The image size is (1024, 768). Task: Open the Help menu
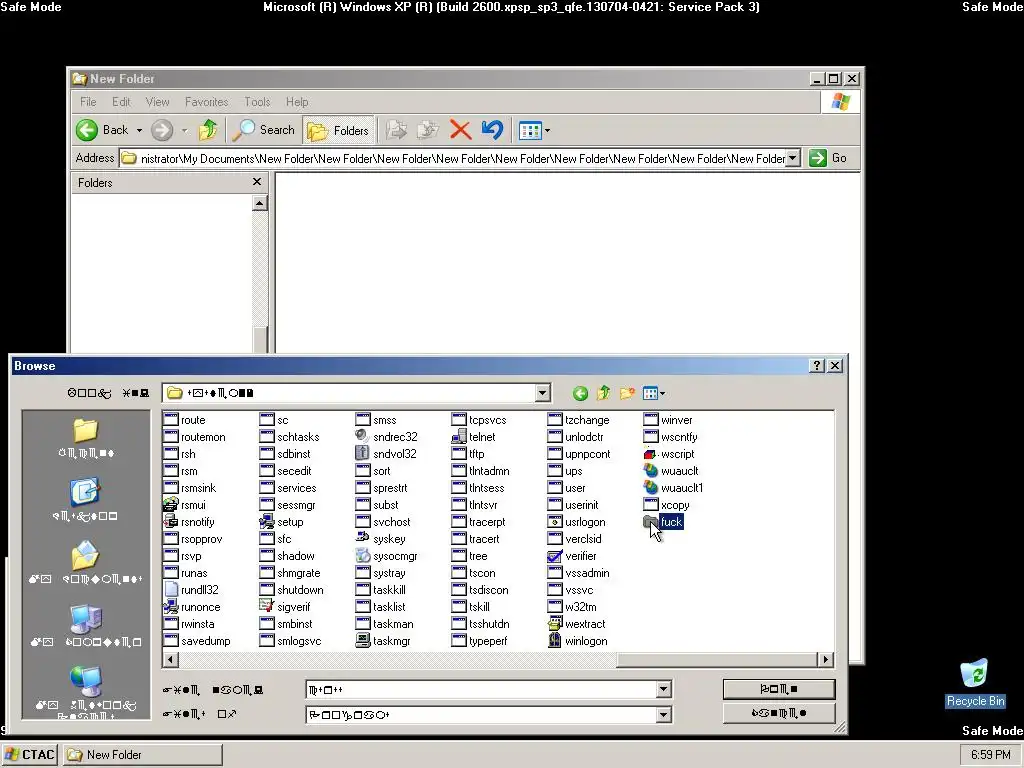[297, 102]
